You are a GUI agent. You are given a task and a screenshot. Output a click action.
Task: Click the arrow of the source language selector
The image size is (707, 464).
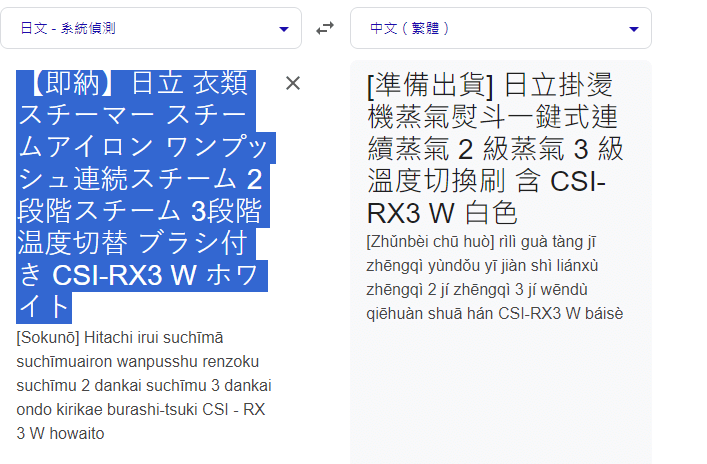point(284,29)
